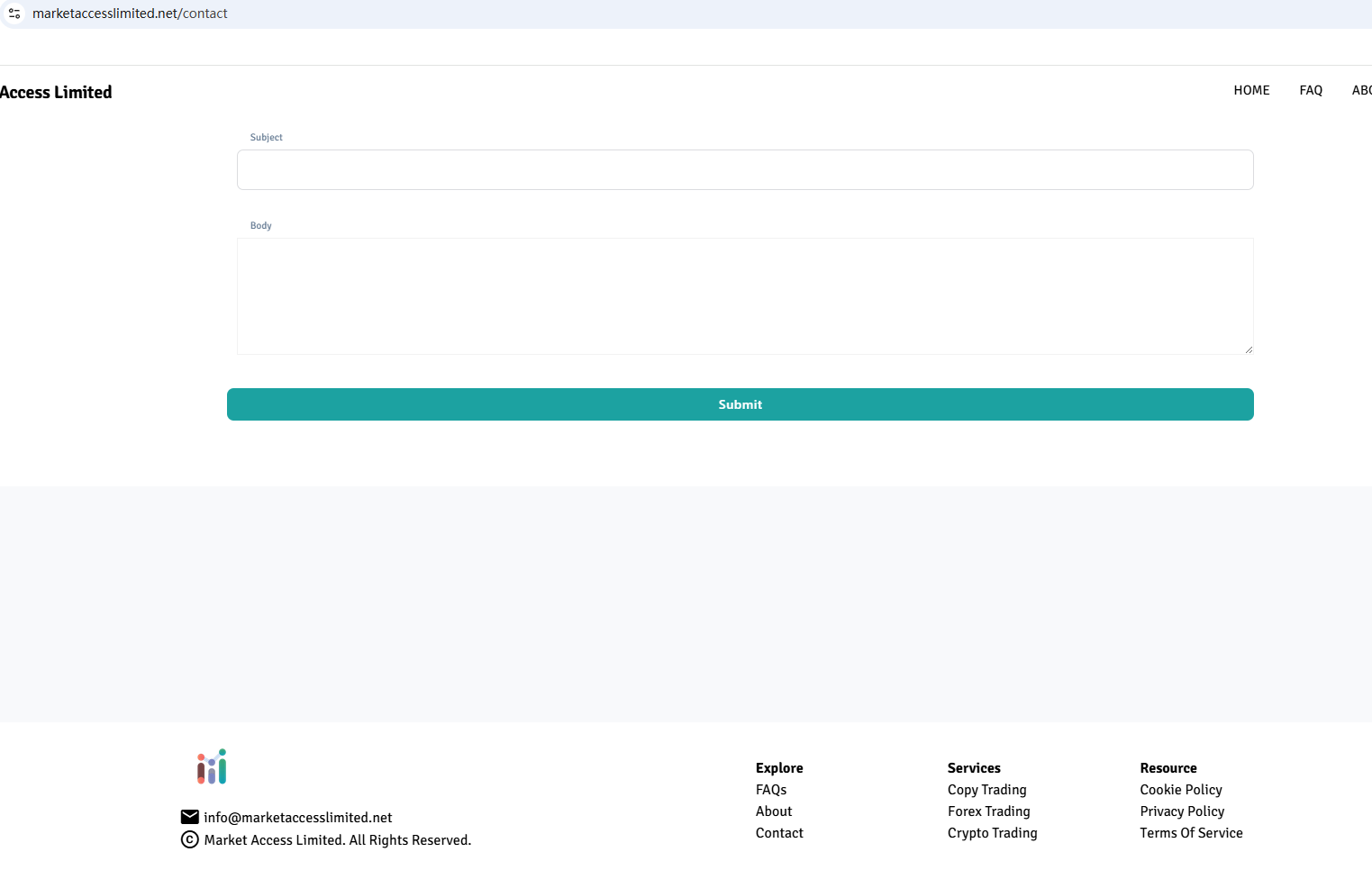Open the Contact link under Explore

tap(779, 833)
